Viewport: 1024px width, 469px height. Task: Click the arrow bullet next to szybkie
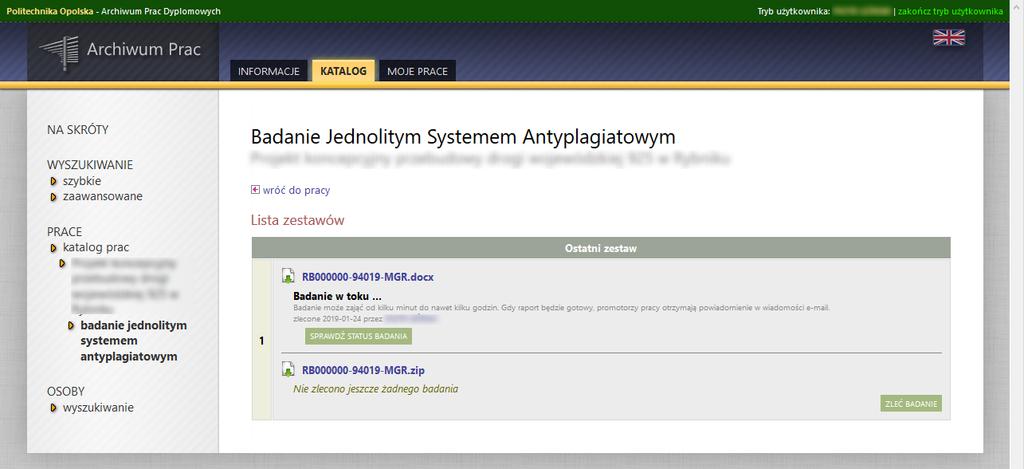(x=54, y=181)
